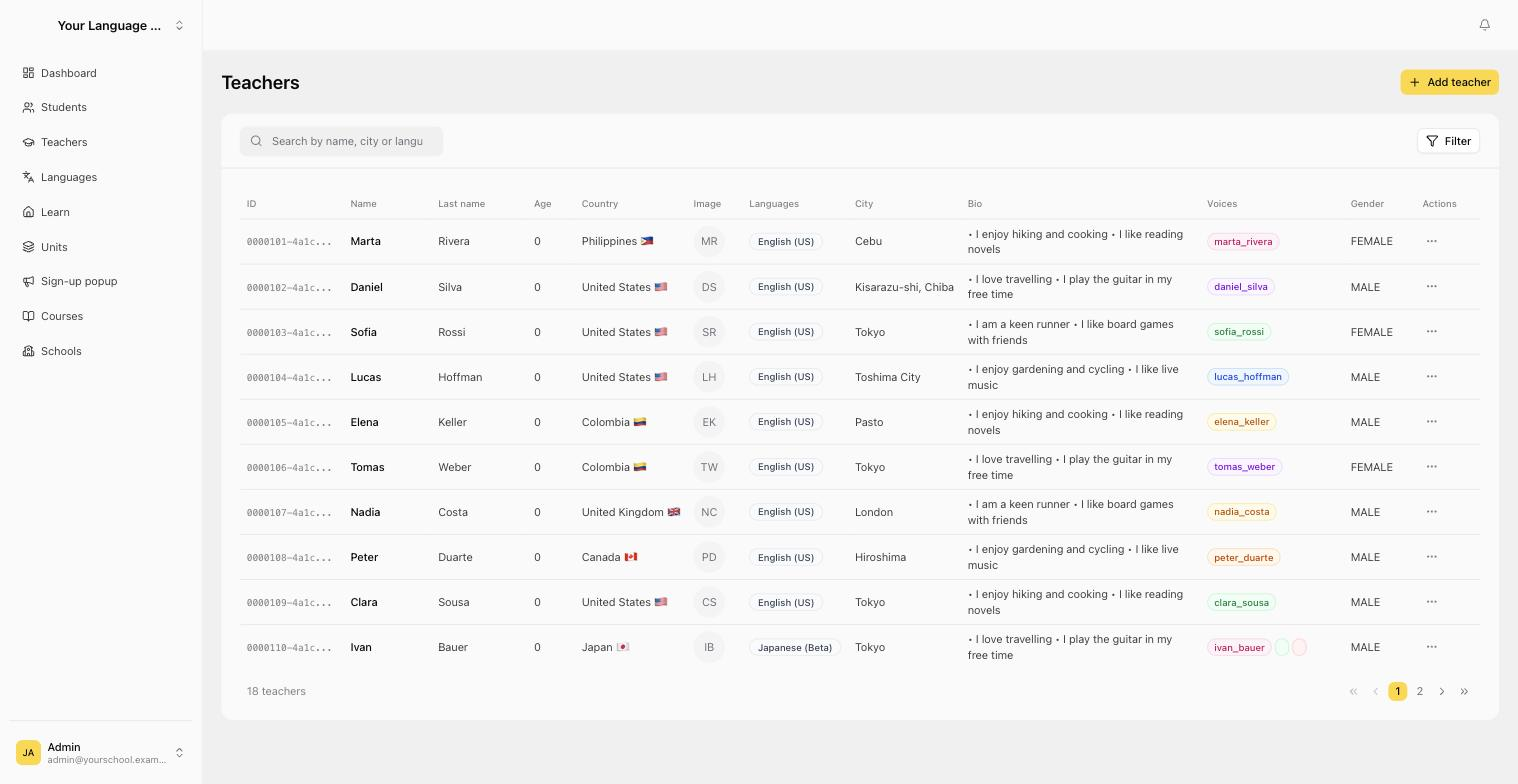Open the Filter options
The height and width of the screenshot is (784, 1518).
[1448, 141]
